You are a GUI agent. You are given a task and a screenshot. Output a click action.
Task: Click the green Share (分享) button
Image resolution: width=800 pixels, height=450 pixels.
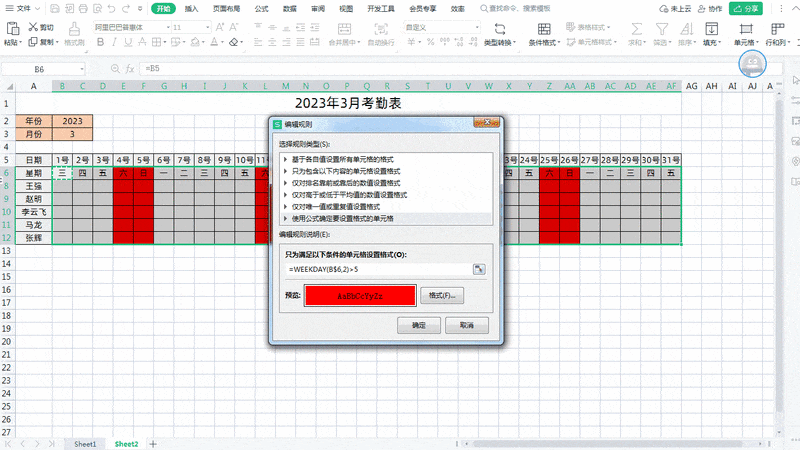746,9
